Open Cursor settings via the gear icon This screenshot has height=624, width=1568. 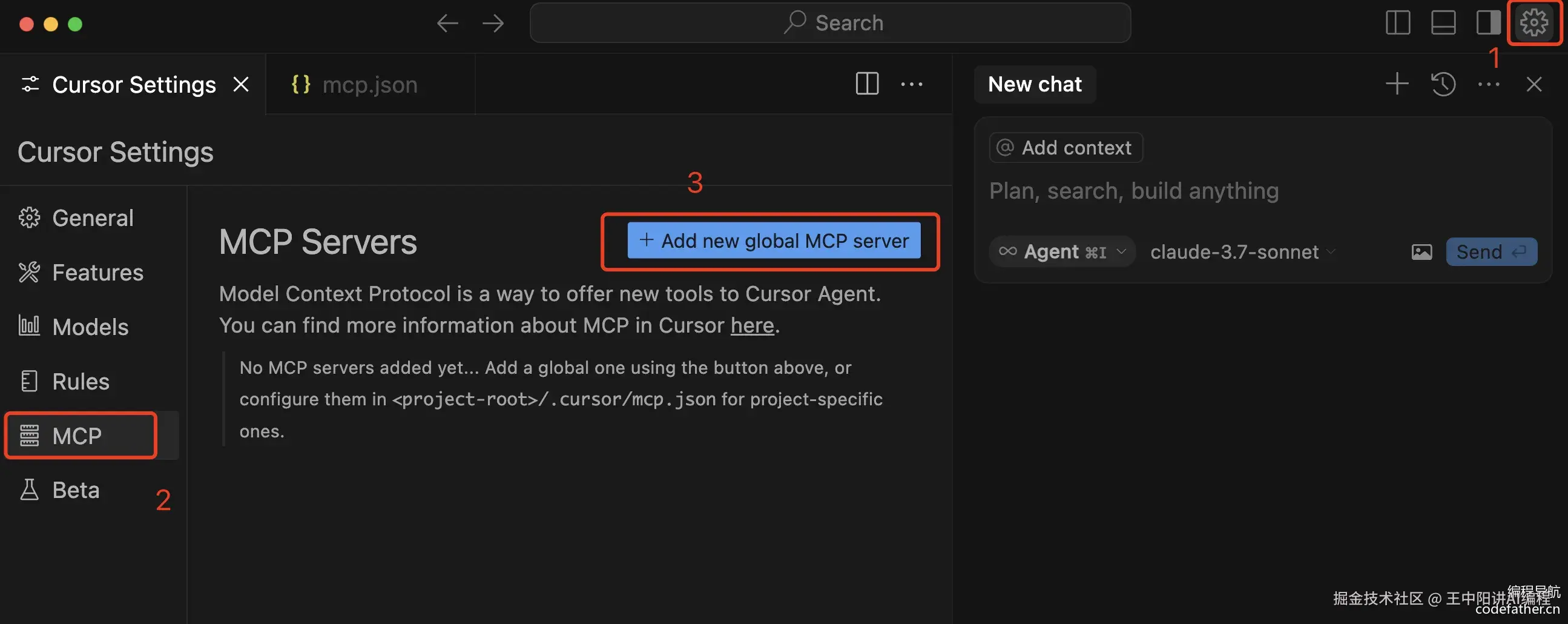pyautogui.click(x=1533, y=23)
